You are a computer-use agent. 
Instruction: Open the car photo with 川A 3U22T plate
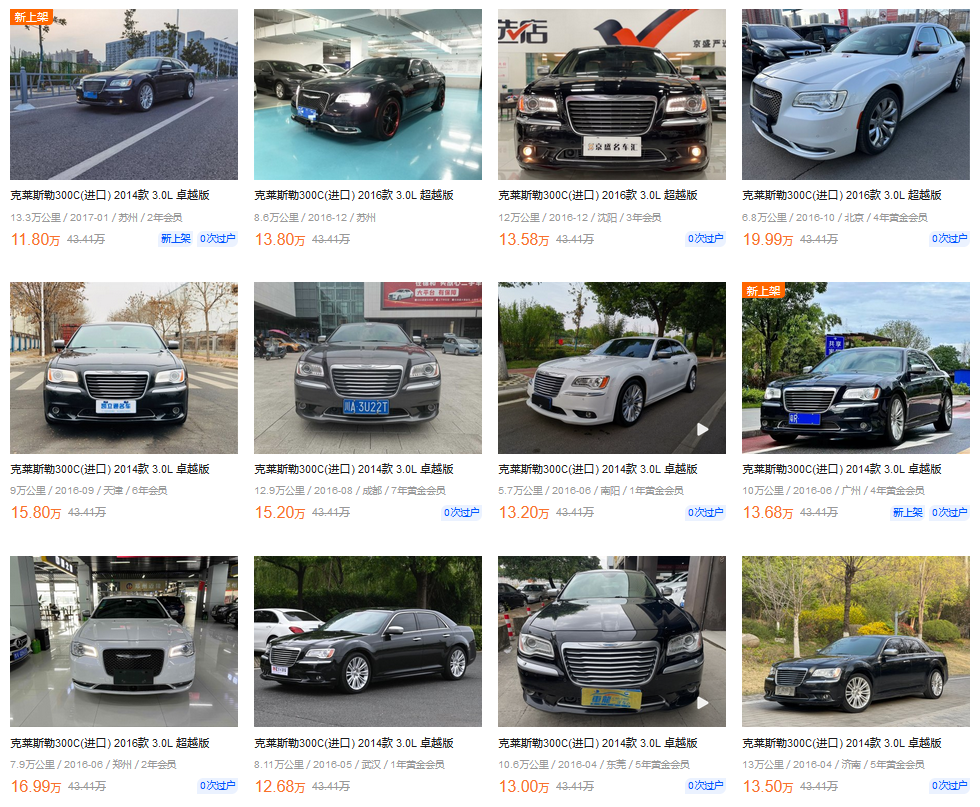point(368,368)
